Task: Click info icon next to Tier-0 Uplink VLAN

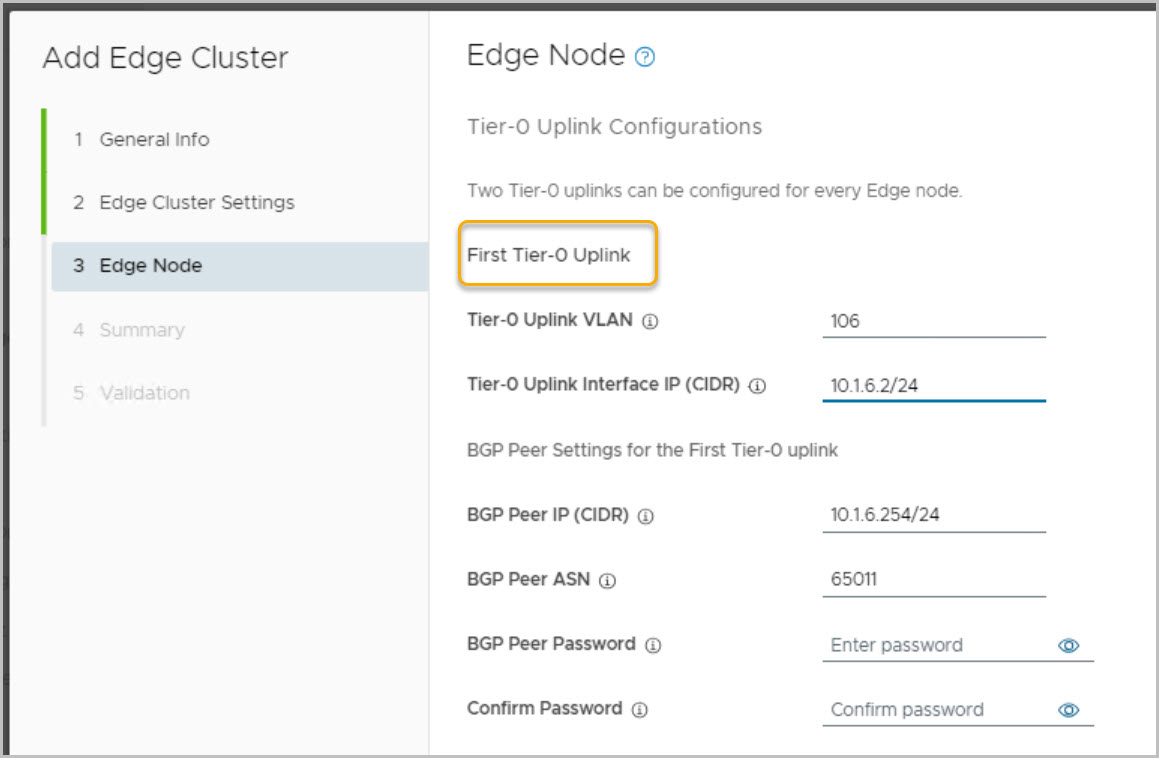Action: click(650, 322)
